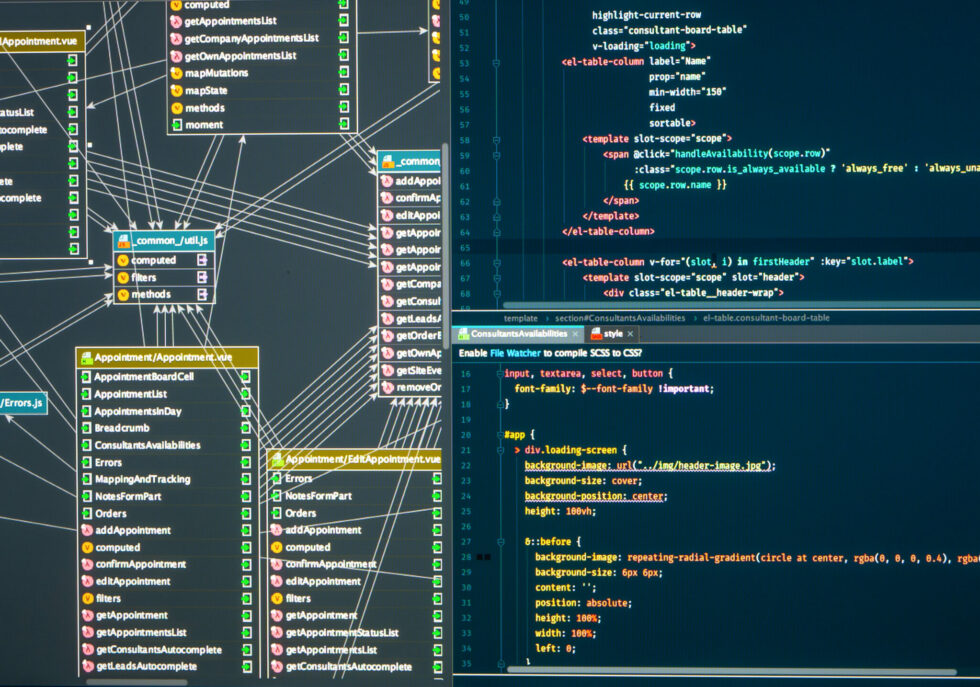980x687 pixels.
Task: Click computed icon in _common_/util.js node
Action: tap(122, 261)
